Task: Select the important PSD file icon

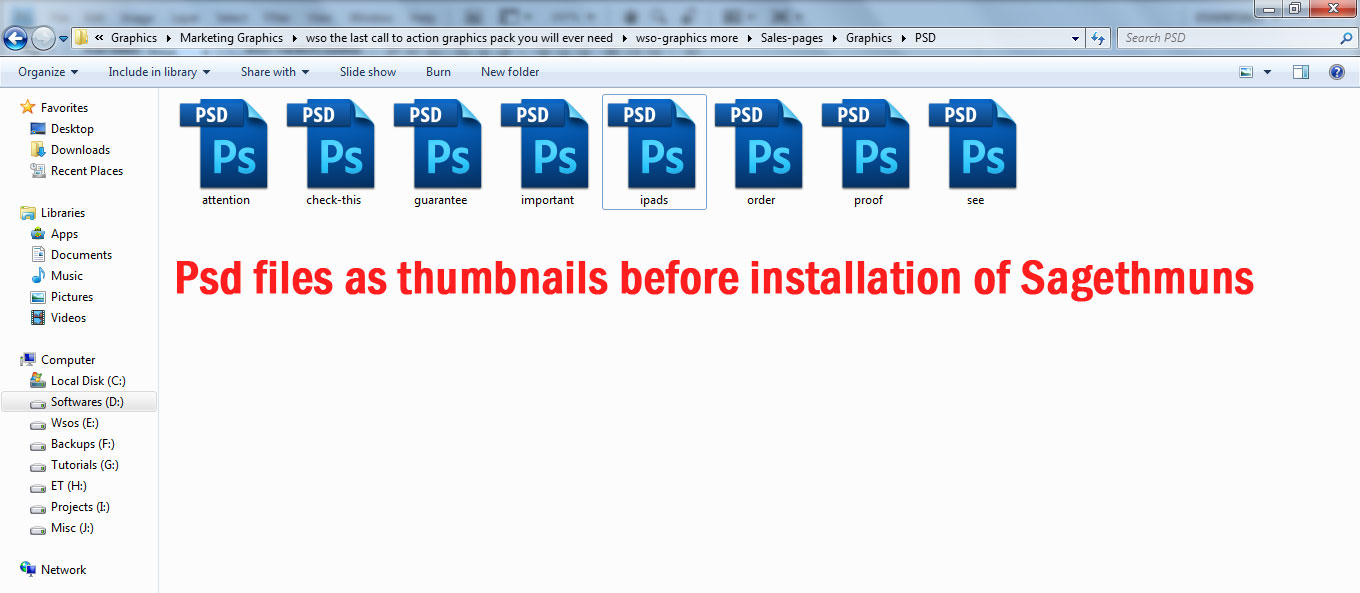Action: point(546,144)
